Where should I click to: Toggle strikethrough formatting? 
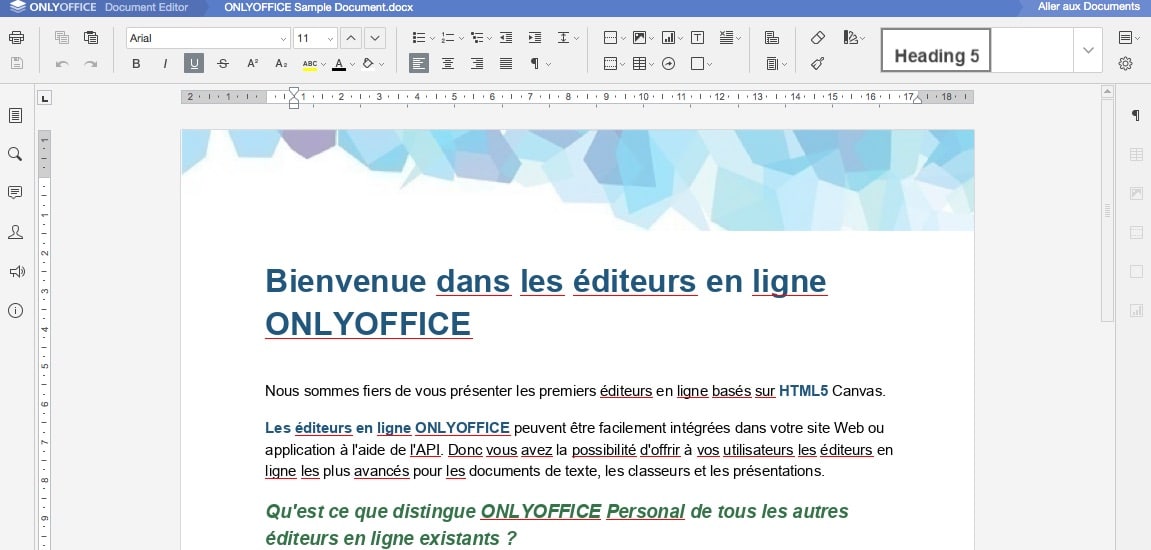click(x=222, y=64)
